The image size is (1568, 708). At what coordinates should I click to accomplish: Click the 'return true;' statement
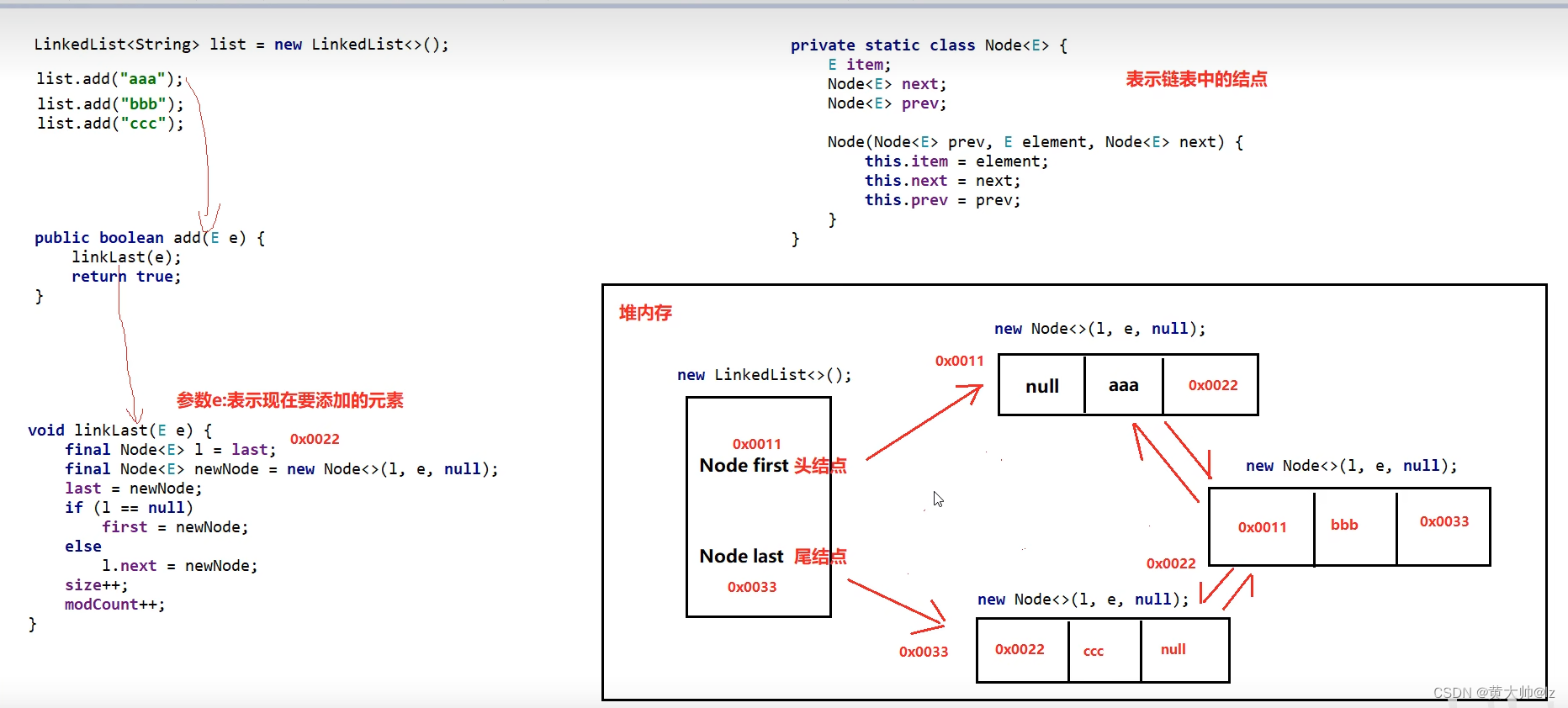coord(126,277)
